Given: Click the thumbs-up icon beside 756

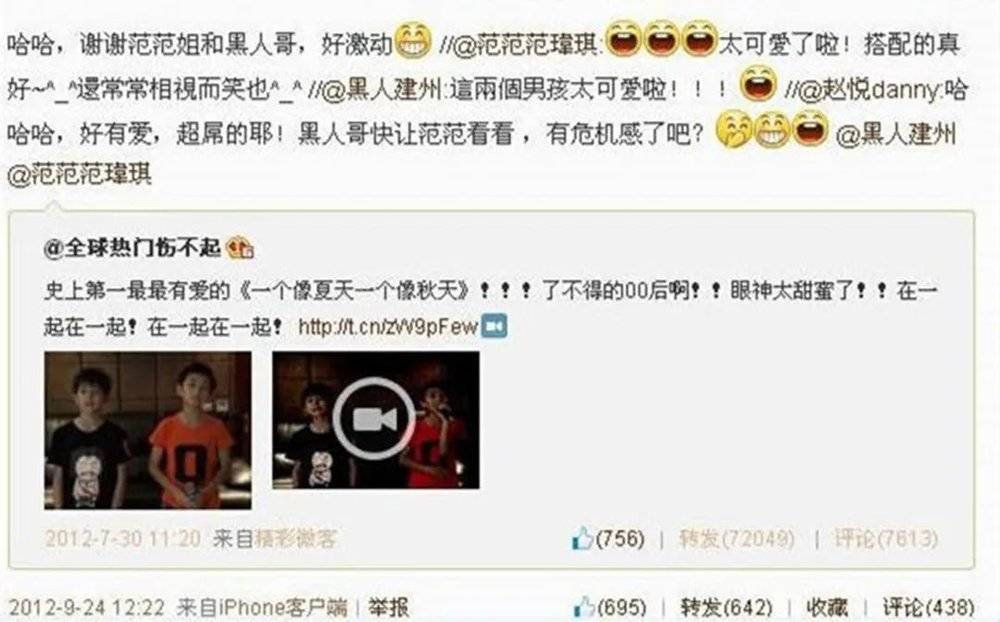Looking at the screenshot, I should [x=582, y=538].
